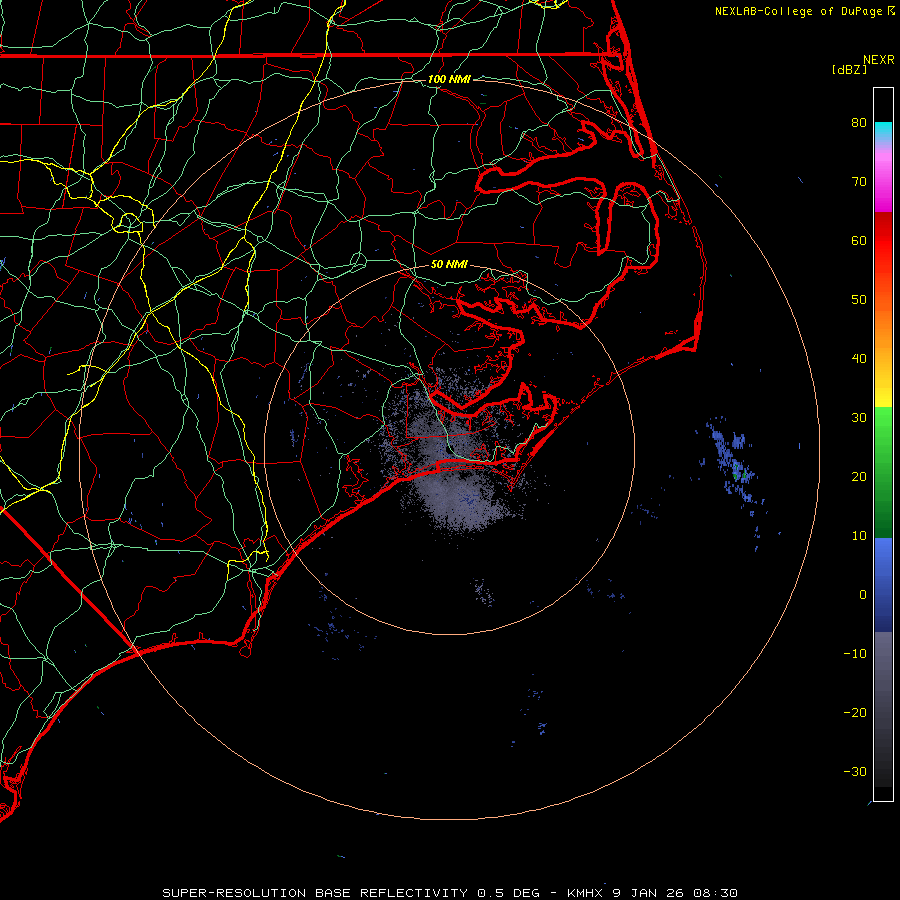Click the 40 value on the dBZ scale
The image size is (900, 900).
pos(859,358)
